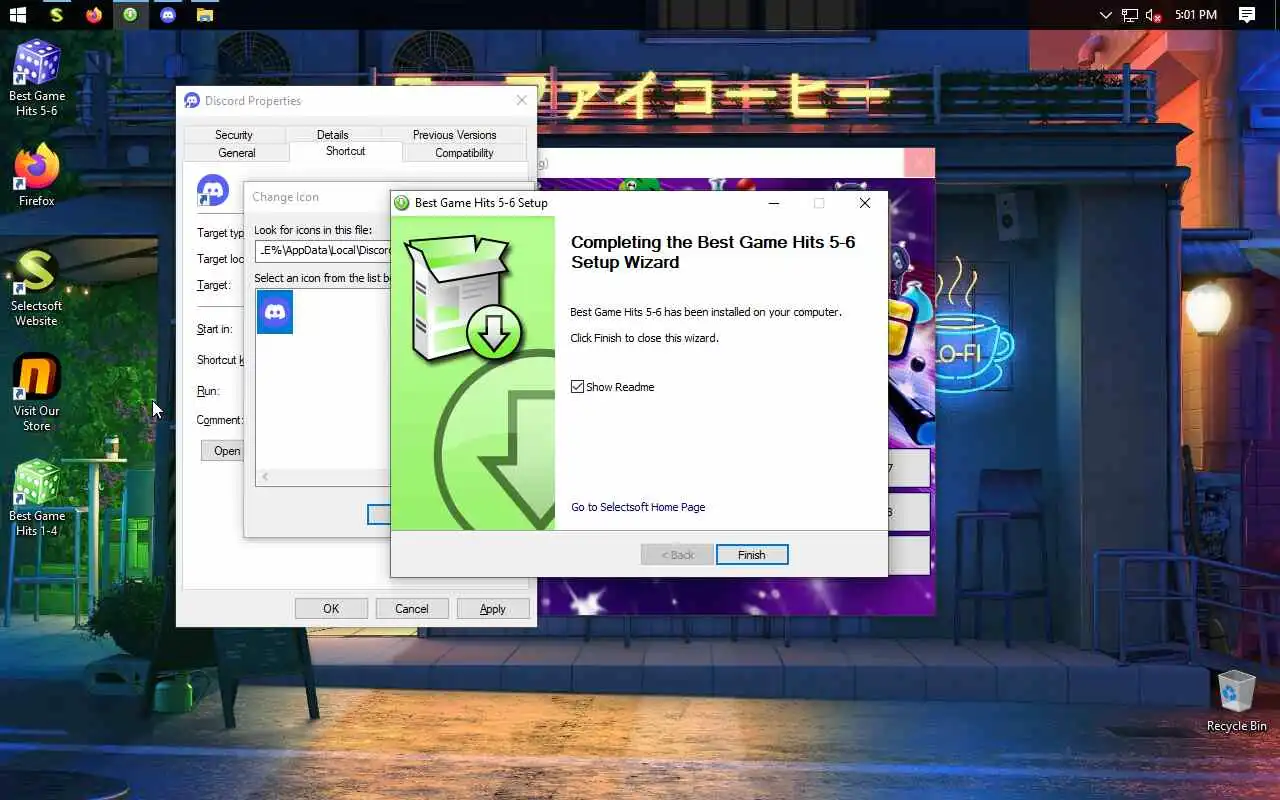1280x800 pixels.
Task: Select Best Game Hits 5-6 desktop icon
Action: 36,78
